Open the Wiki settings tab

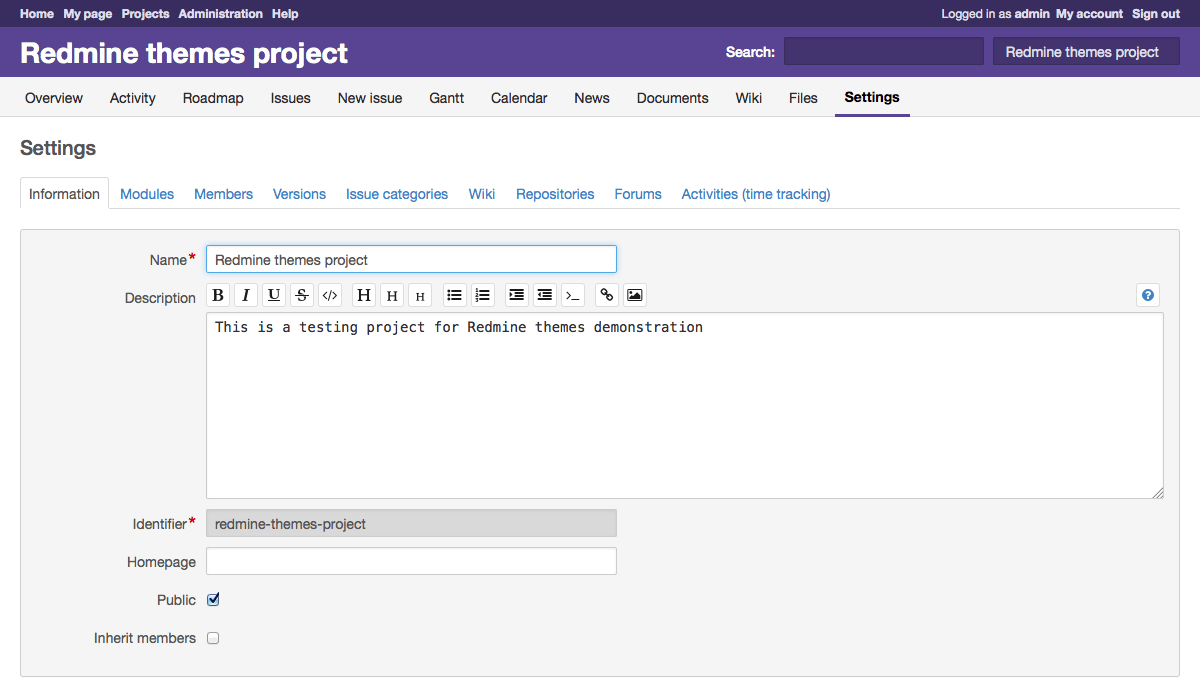pyautogui.click(x=482, y=194)
